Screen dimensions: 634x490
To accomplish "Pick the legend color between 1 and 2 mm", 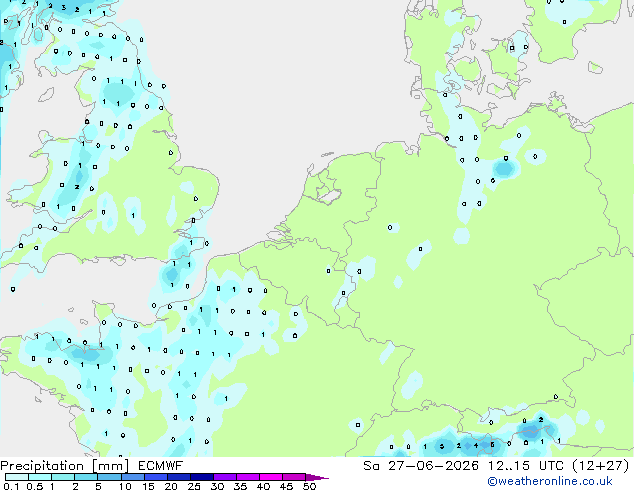I will (63, 477).
